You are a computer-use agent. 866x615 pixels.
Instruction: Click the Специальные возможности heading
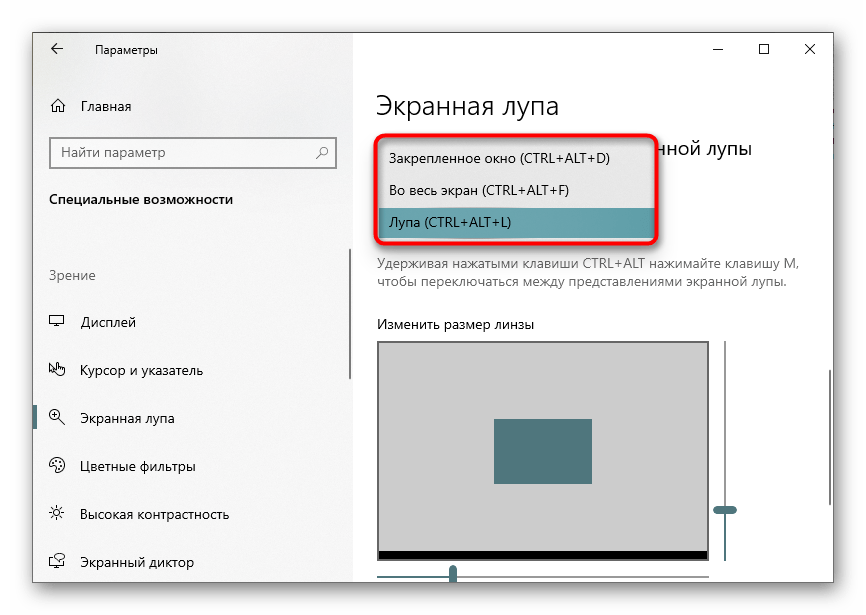point(141,199)
